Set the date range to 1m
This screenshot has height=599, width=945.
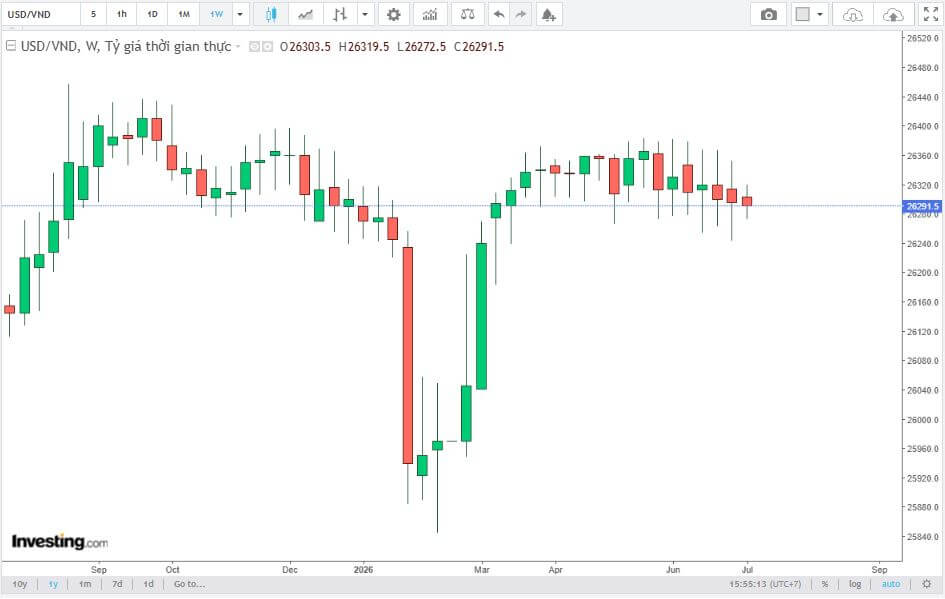click(x=85, y=584)
